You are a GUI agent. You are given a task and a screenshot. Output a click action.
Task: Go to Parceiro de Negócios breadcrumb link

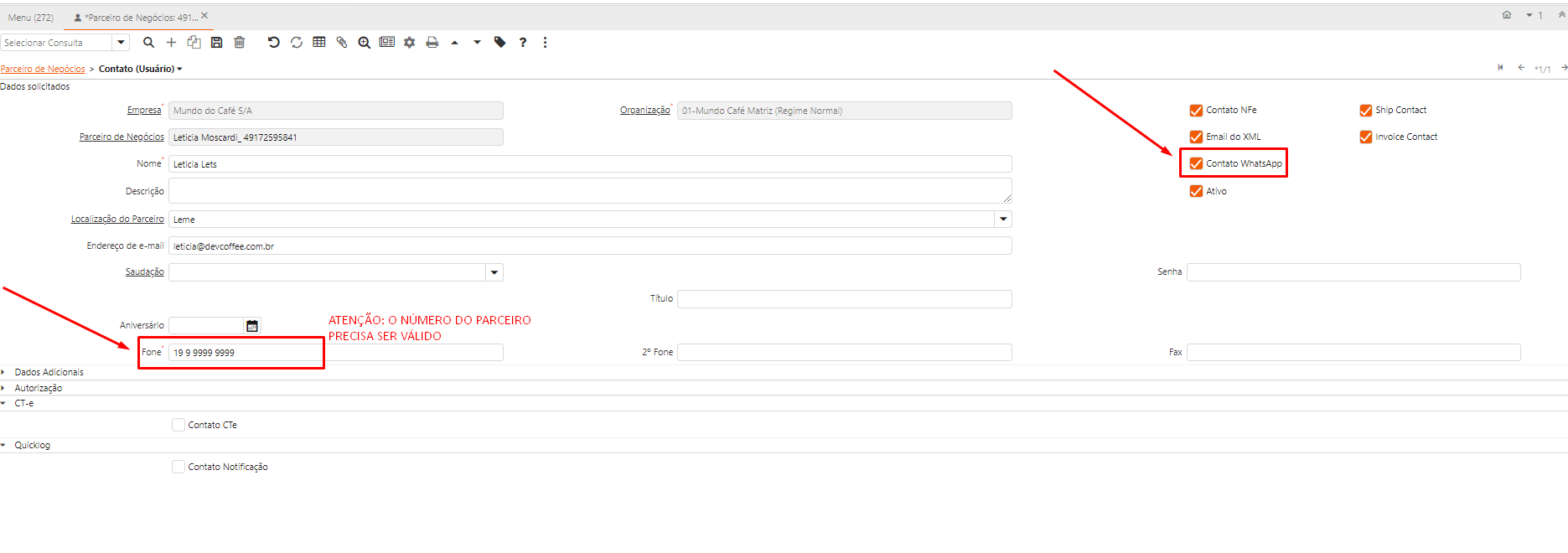click(43, 69)
